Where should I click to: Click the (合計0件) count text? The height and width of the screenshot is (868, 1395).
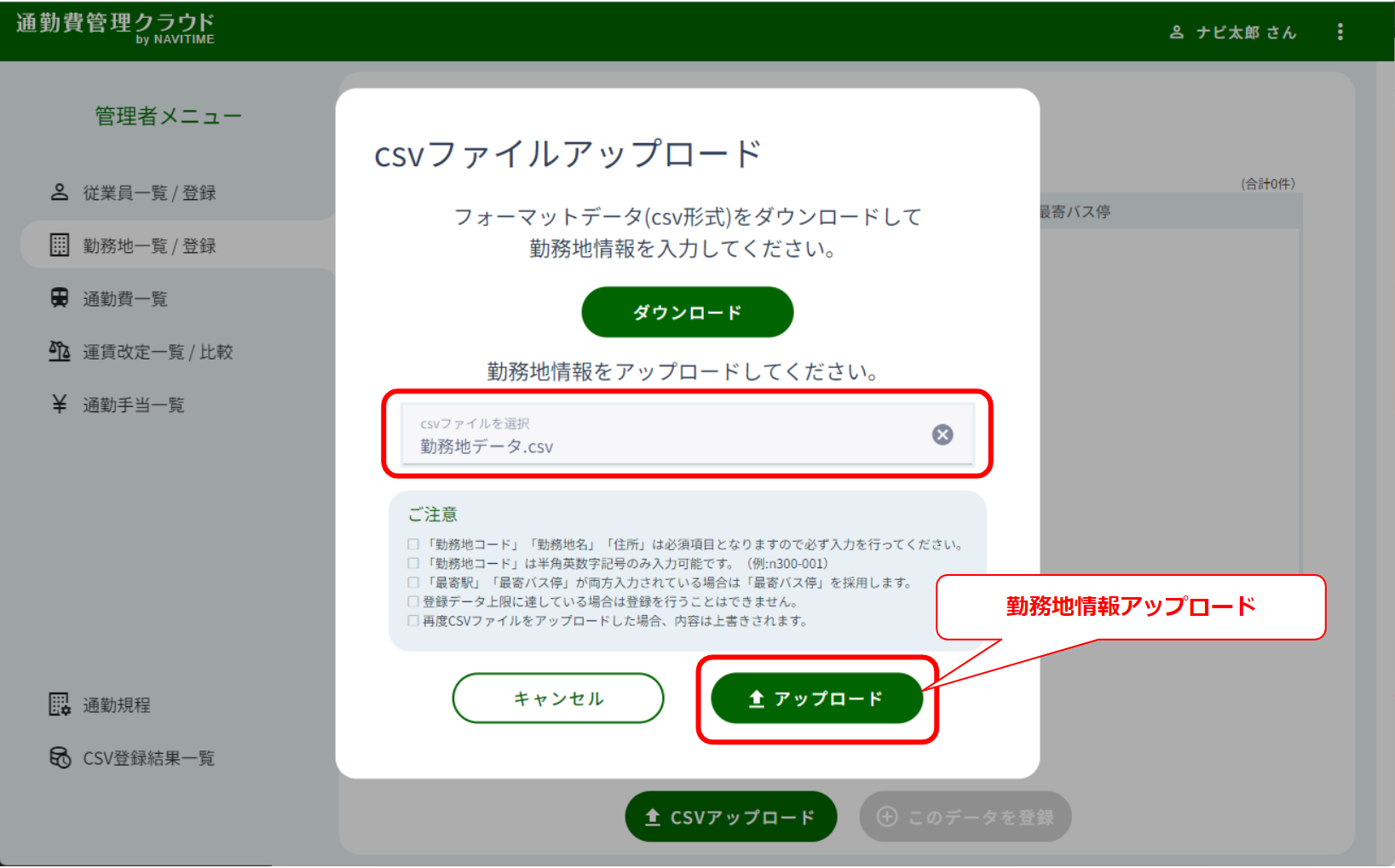coord(1268,183)
